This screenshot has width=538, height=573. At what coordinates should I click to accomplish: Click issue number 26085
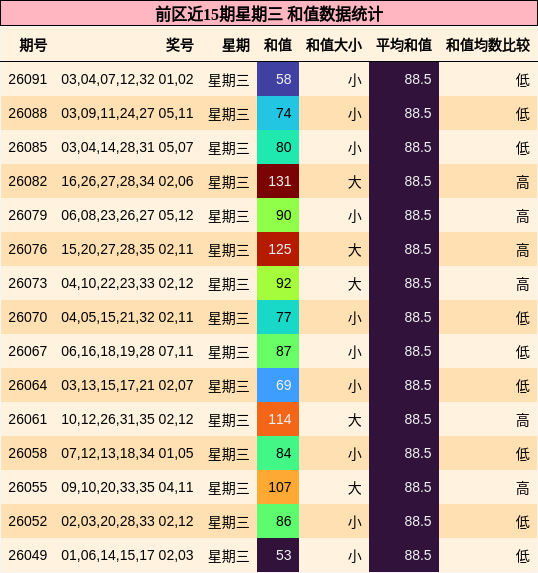(x=28, y=147)
